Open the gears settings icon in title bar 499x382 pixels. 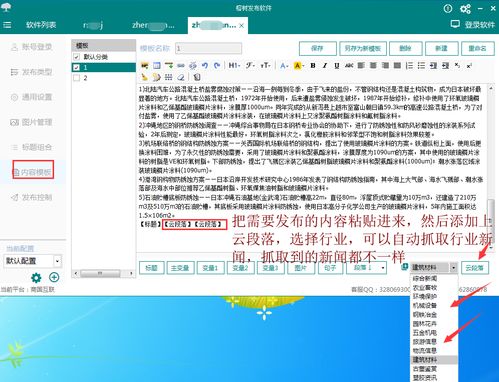click(465, 9)
